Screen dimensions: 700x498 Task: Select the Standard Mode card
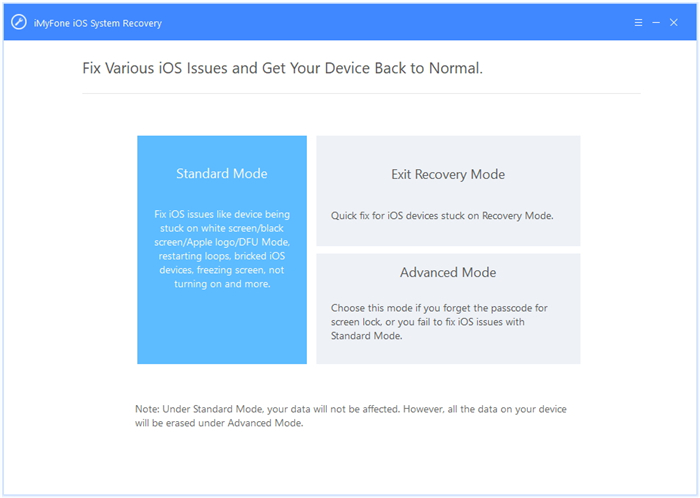click(x=222, y=249)
